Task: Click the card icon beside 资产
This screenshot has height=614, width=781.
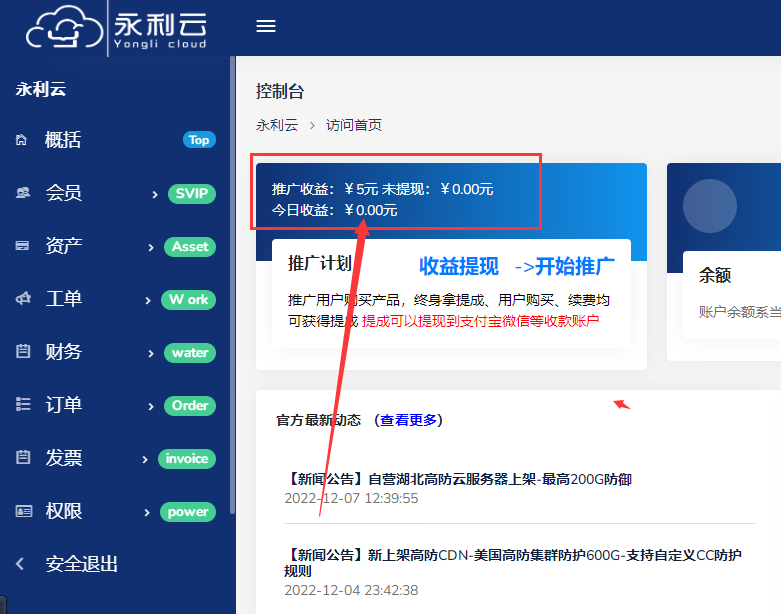Action: pos(22,246)
